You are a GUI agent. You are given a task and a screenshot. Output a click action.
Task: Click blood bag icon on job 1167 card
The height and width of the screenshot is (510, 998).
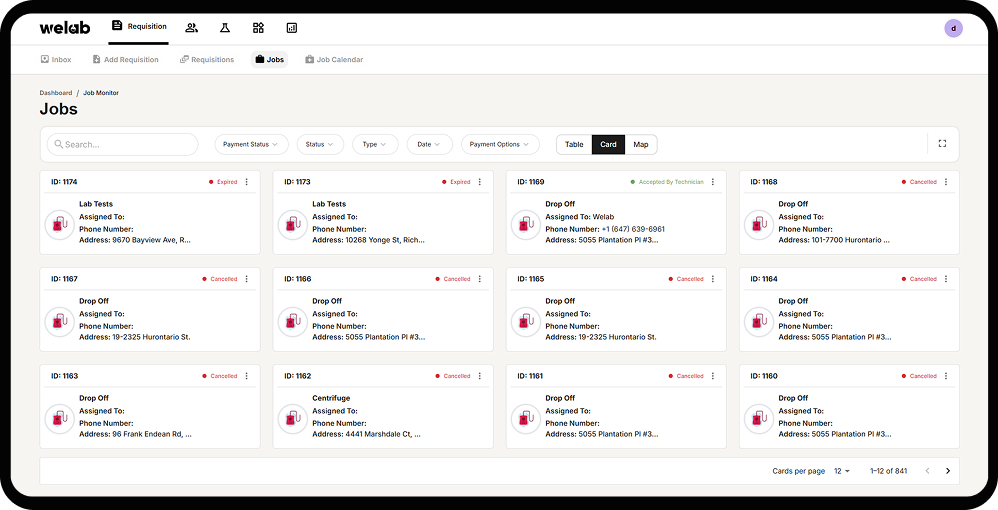(x=60, y=322)
